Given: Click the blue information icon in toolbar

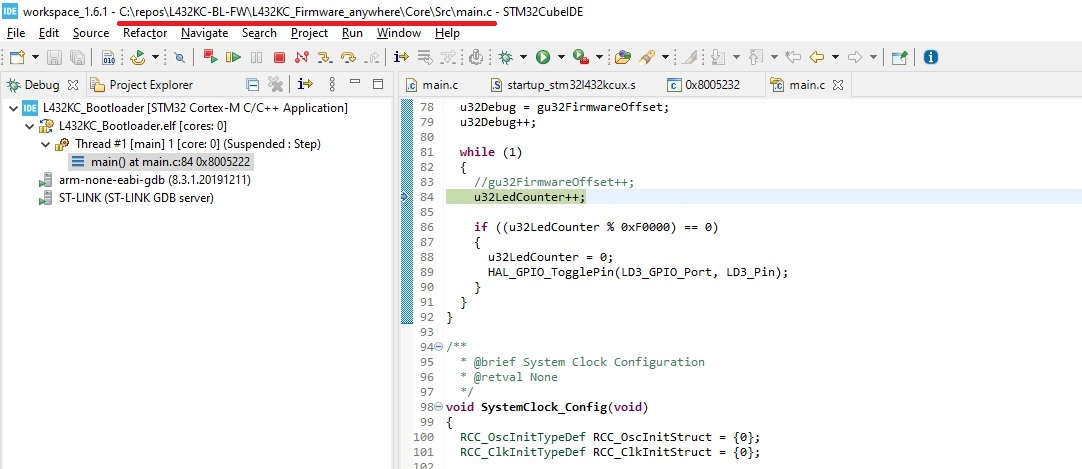Looking at the screenshot, I should (930, 57).
